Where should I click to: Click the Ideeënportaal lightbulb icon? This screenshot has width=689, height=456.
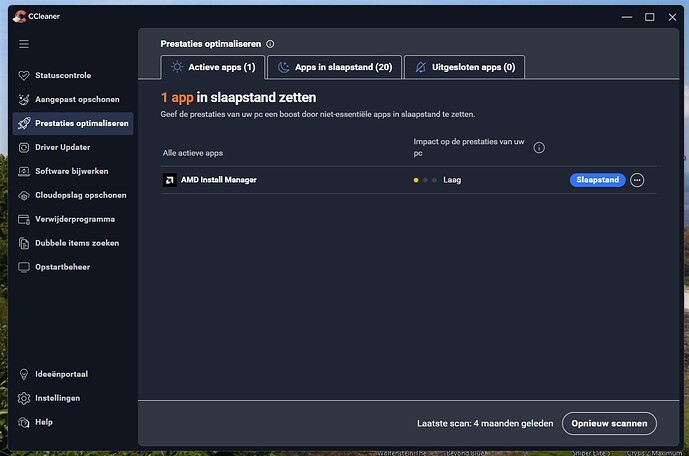tap(24, 374)
